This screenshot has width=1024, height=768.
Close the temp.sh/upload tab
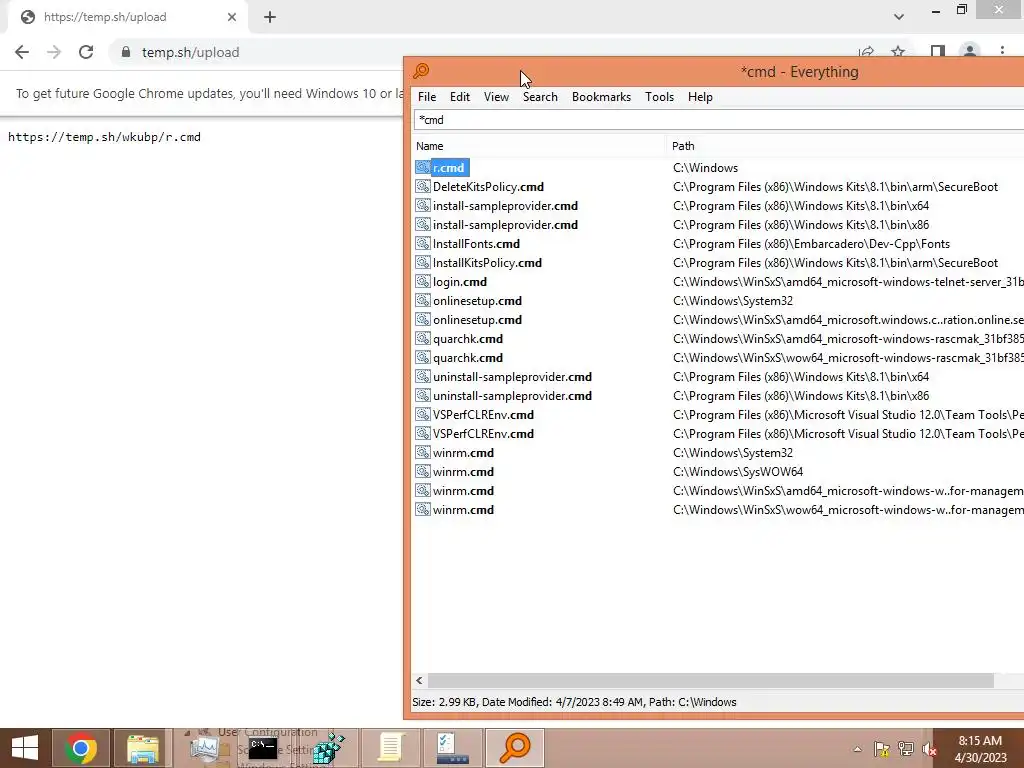[232, 17]
